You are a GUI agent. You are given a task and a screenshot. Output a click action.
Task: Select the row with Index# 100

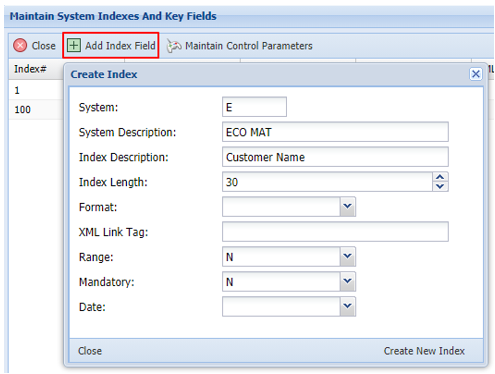click(x=36, y=109)
